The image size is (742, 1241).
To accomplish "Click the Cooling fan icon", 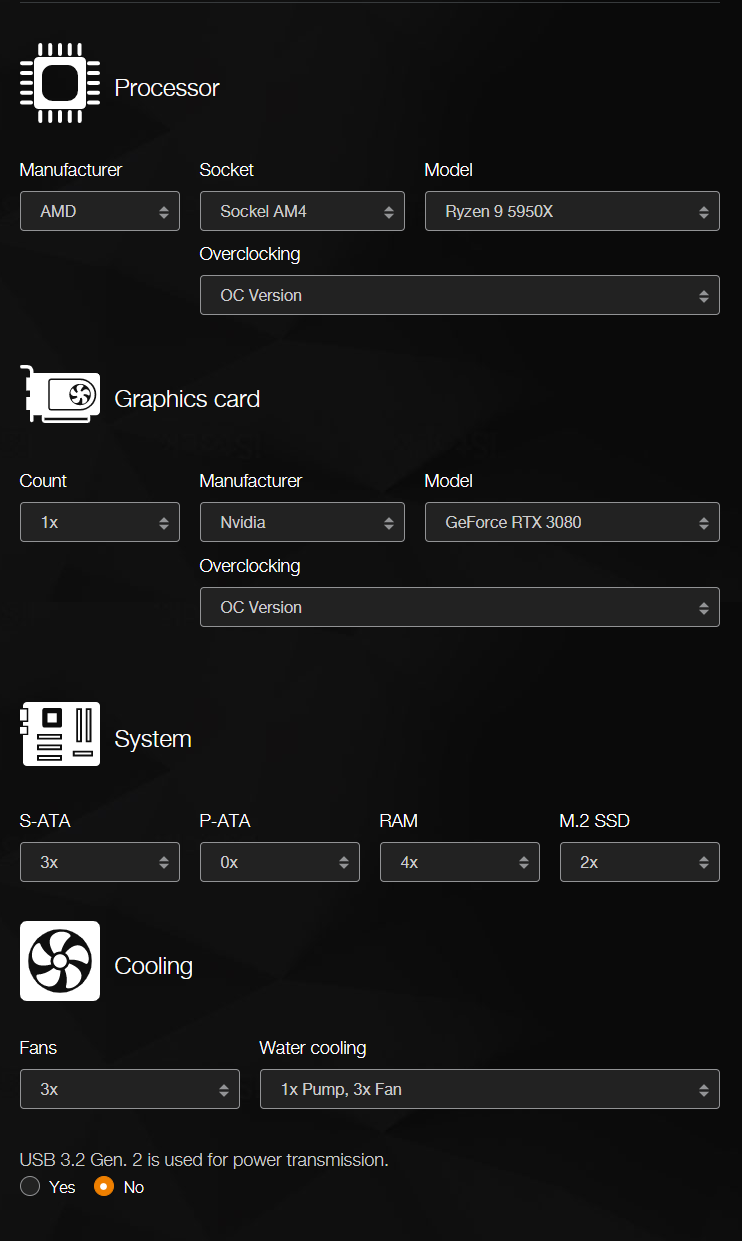I will click(60, 961).
